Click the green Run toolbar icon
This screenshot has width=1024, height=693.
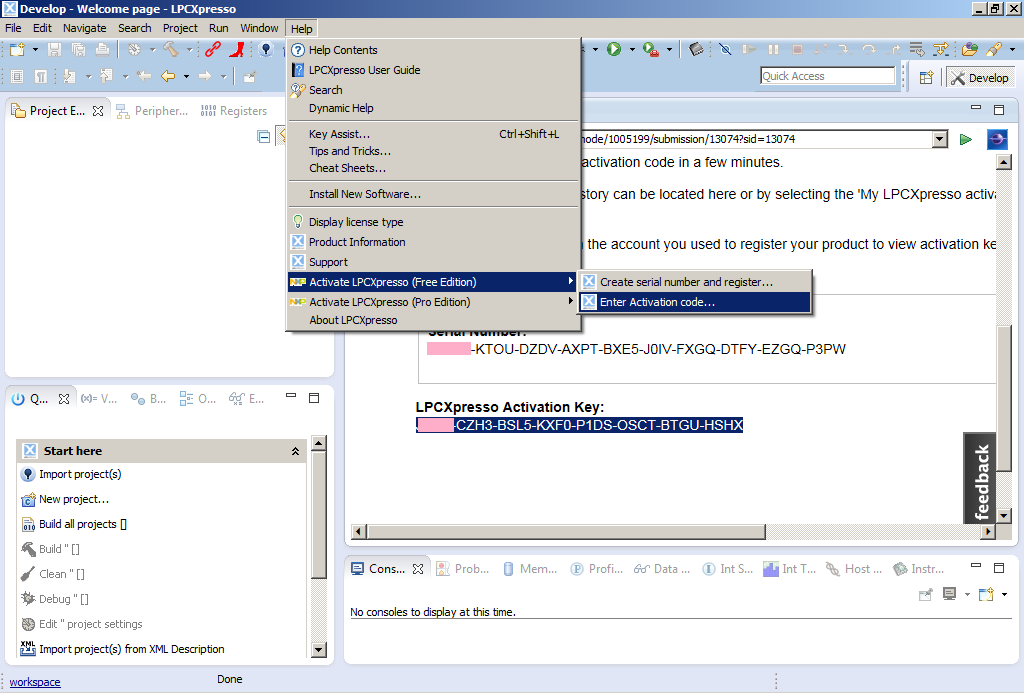pyautogui.click(x=614, y=50)
